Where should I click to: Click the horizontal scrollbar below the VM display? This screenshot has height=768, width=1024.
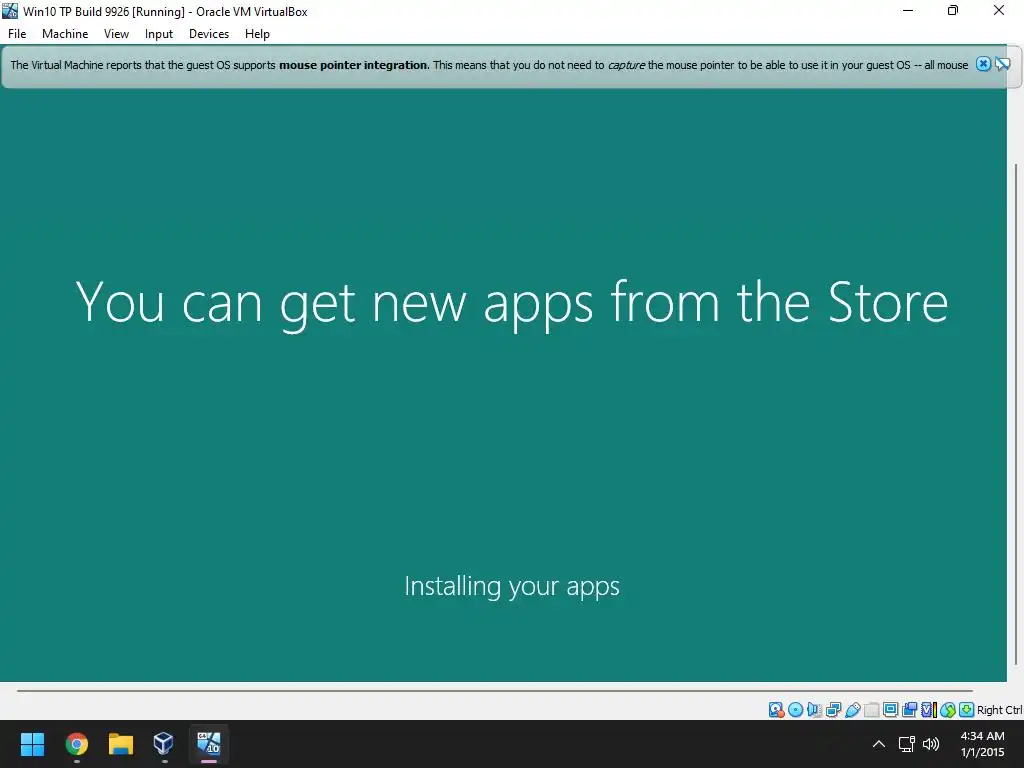tap(494, 690)
